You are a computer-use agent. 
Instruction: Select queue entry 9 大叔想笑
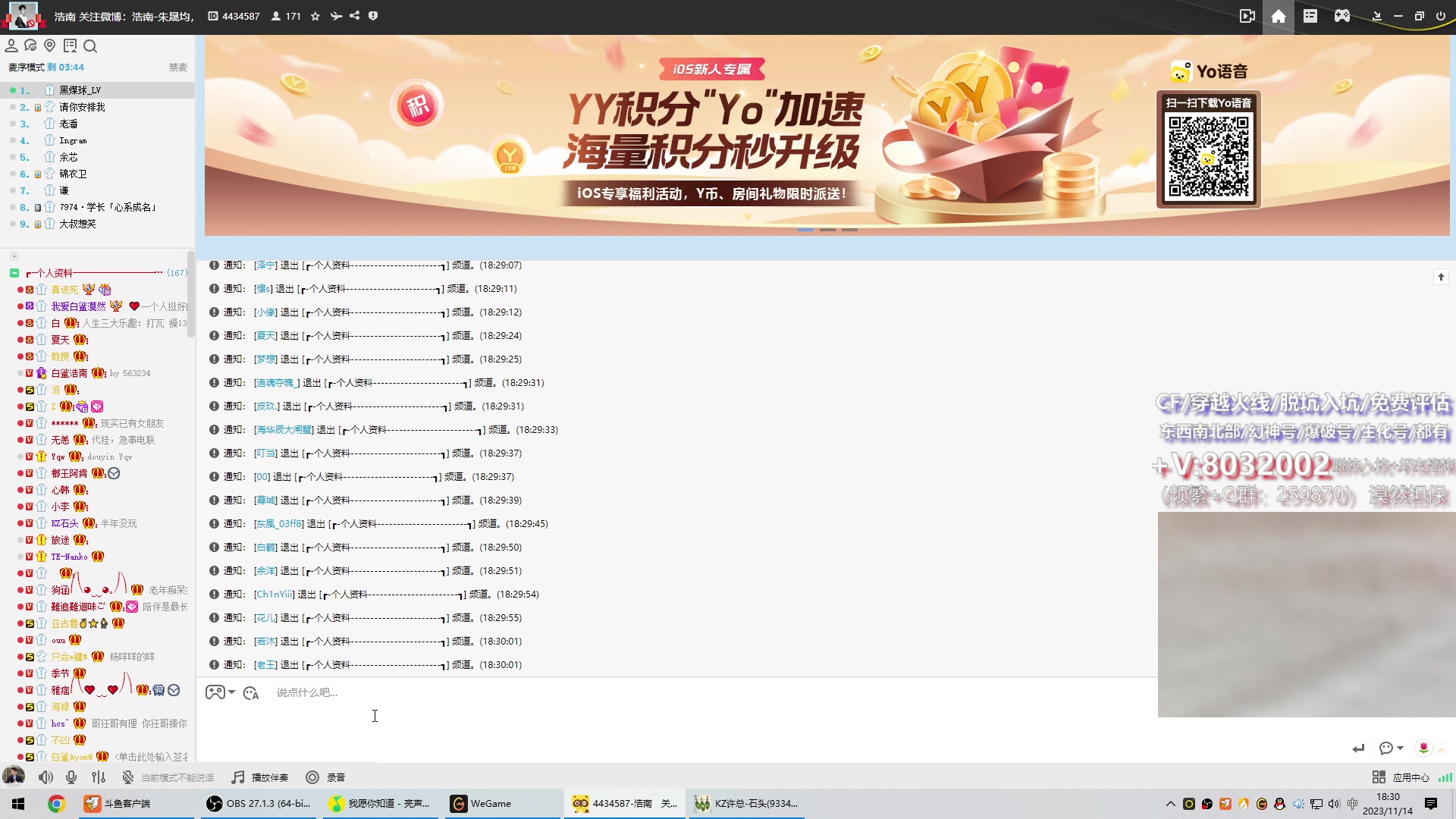pyautogui.click(x=97, y=224)
